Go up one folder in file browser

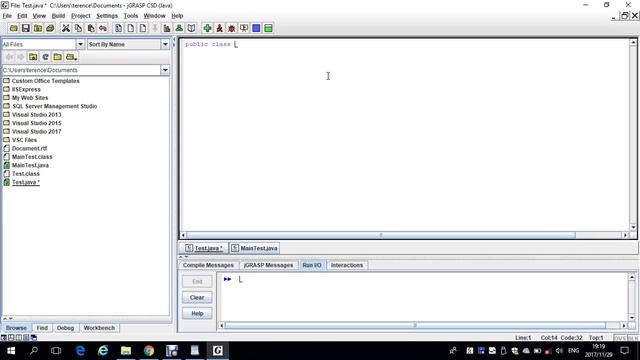coord(33,57)
